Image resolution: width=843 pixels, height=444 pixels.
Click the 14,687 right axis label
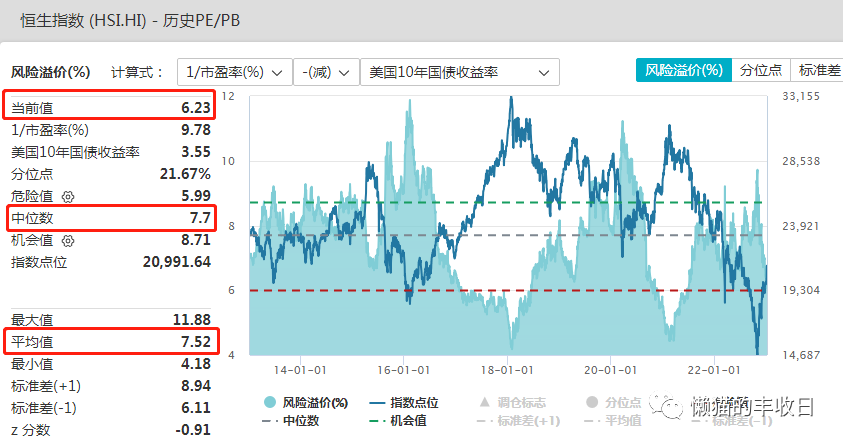(801, 355)
